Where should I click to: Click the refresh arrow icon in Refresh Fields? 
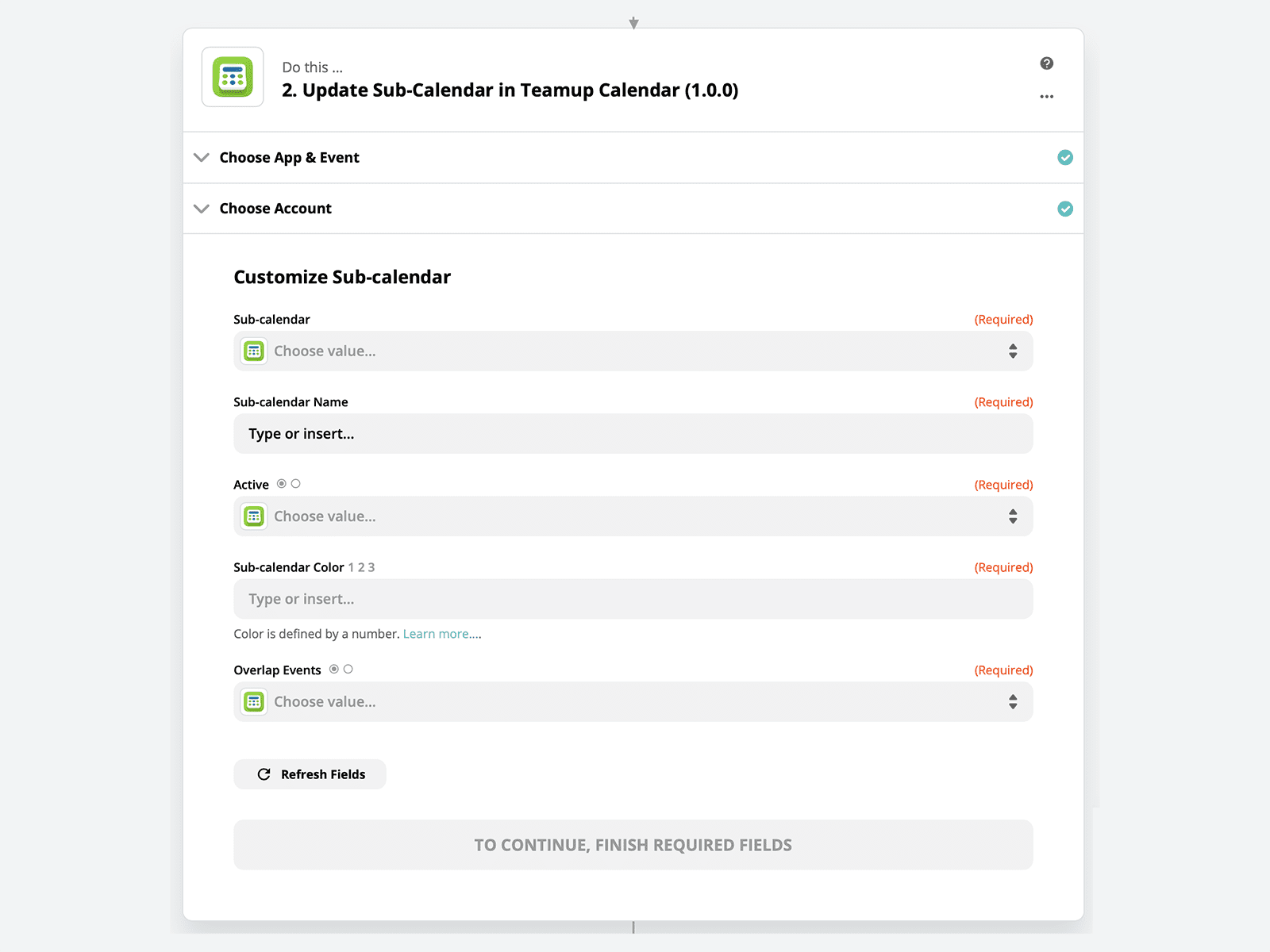tap(264, 774)
